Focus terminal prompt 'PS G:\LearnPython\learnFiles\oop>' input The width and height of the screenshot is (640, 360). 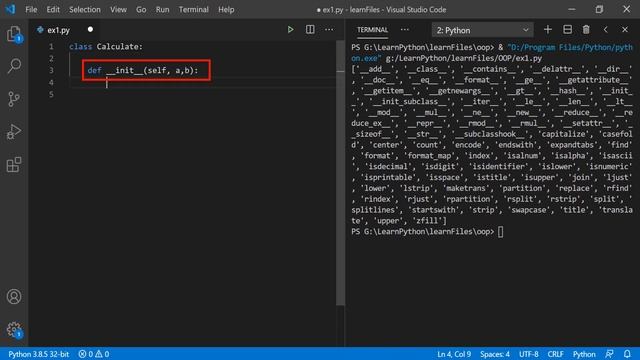[x=500, y=231]
